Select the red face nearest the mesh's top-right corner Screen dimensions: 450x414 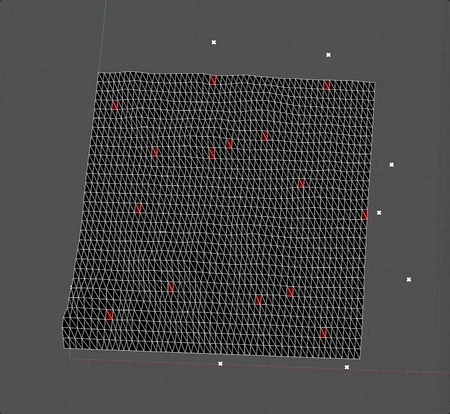click(x=327, y=86)
